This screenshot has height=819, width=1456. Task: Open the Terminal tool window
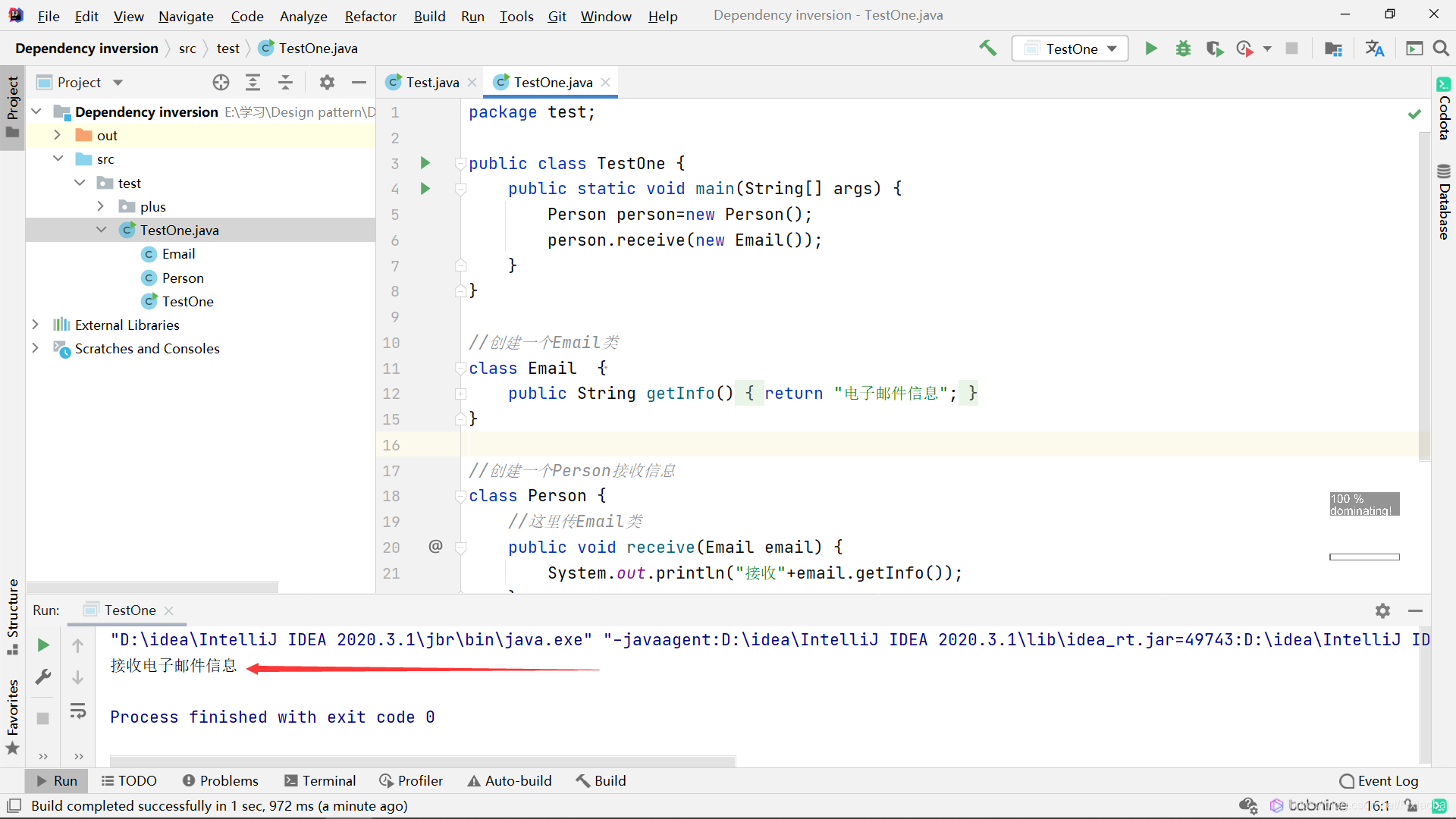[x=319, y=780]
